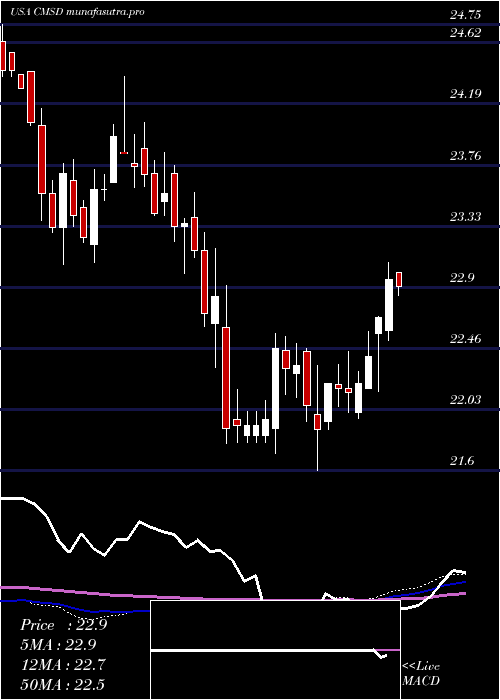
Task: Select the 22.9 price axis label
Action: (x=462, y=278)
